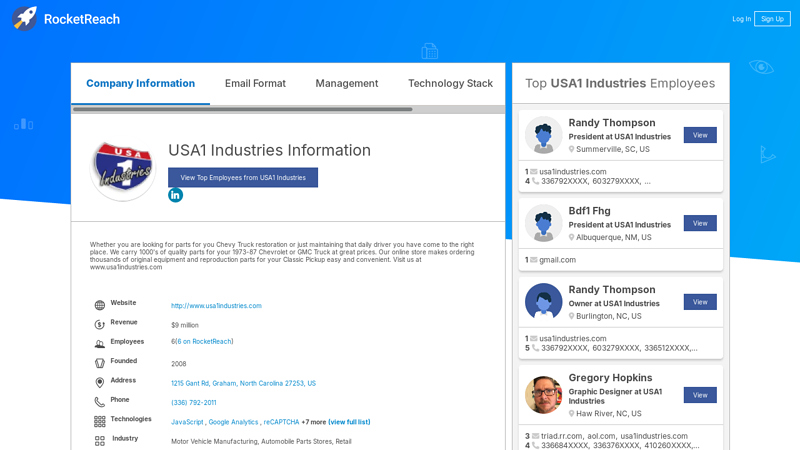The width and height of the screenshot is (800, 450).
Task: Click the USA1 Industries Information heading
Action: 269,150
